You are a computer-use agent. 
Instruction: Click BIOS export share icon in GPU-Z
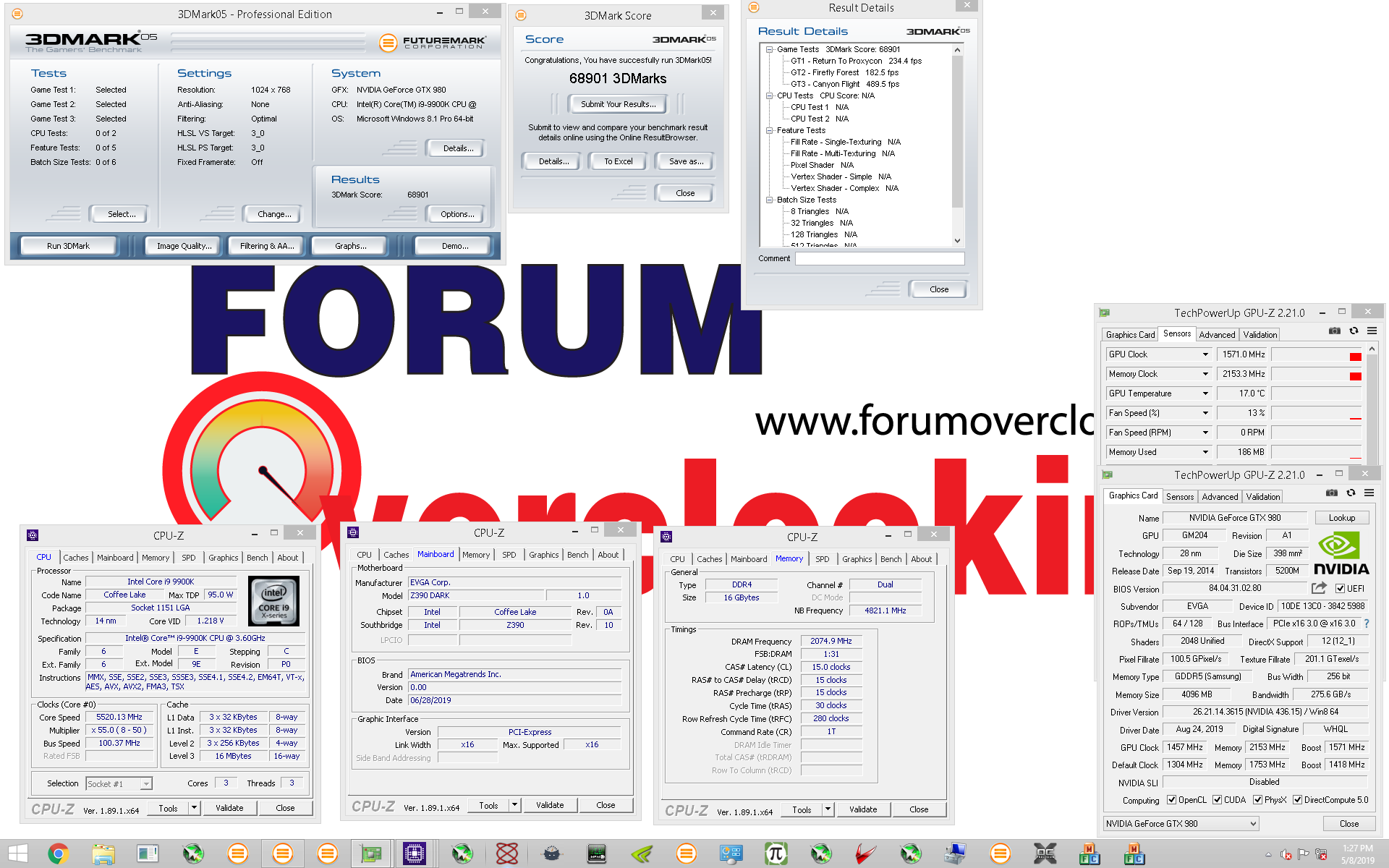coord(1319,588)
